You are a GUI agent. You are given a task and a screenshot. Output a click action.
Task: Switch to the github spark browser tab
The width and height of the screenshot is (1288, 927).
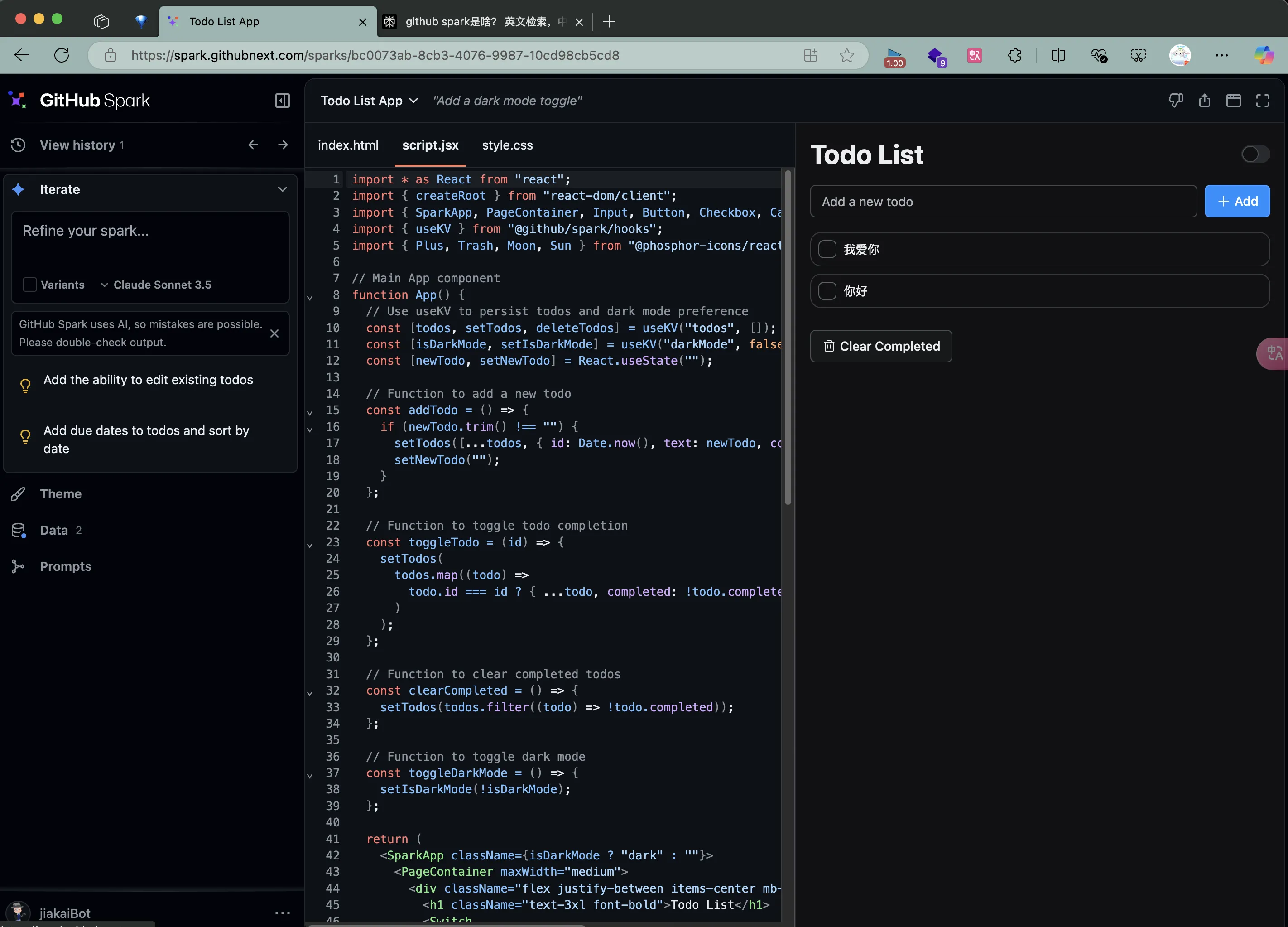pos(484,22)
